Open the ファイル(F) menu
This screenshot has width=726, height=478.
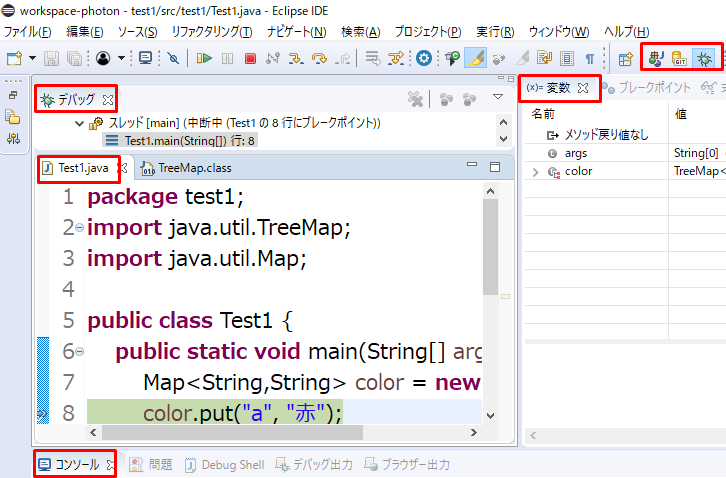[28, 31]
